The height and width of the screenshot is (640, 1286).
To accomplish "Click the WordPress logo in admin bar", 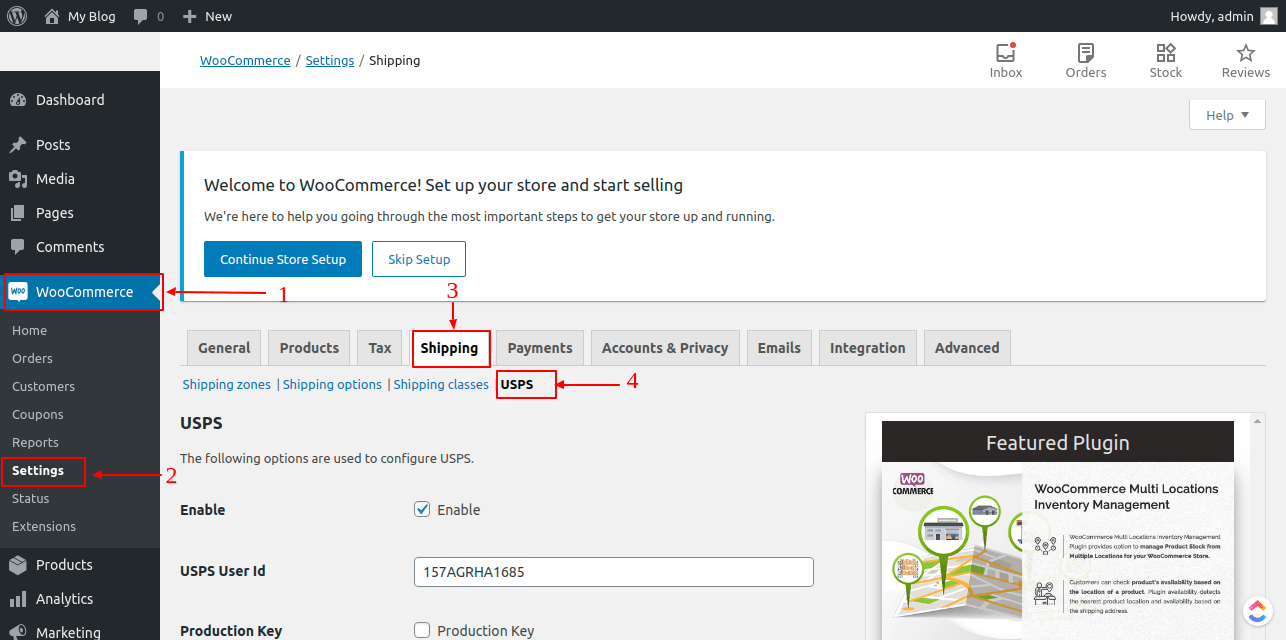I will [x=17, y=16].
